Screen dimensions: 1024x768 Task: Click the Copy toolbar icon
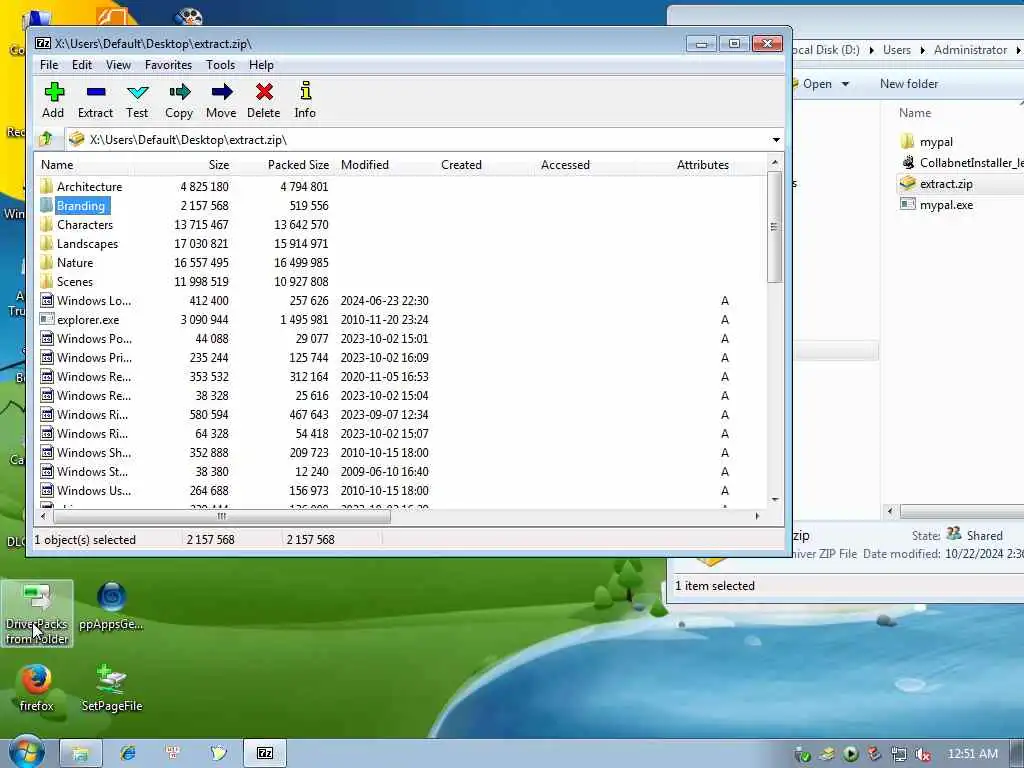179,100
